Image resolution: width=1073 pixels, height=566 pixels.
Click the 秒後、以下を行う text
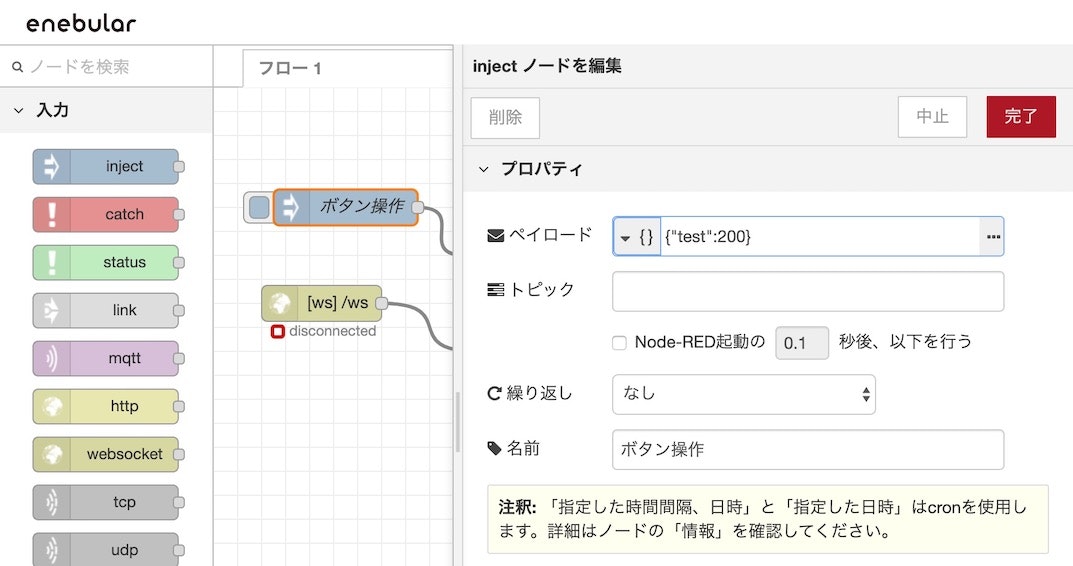(905, 342)
